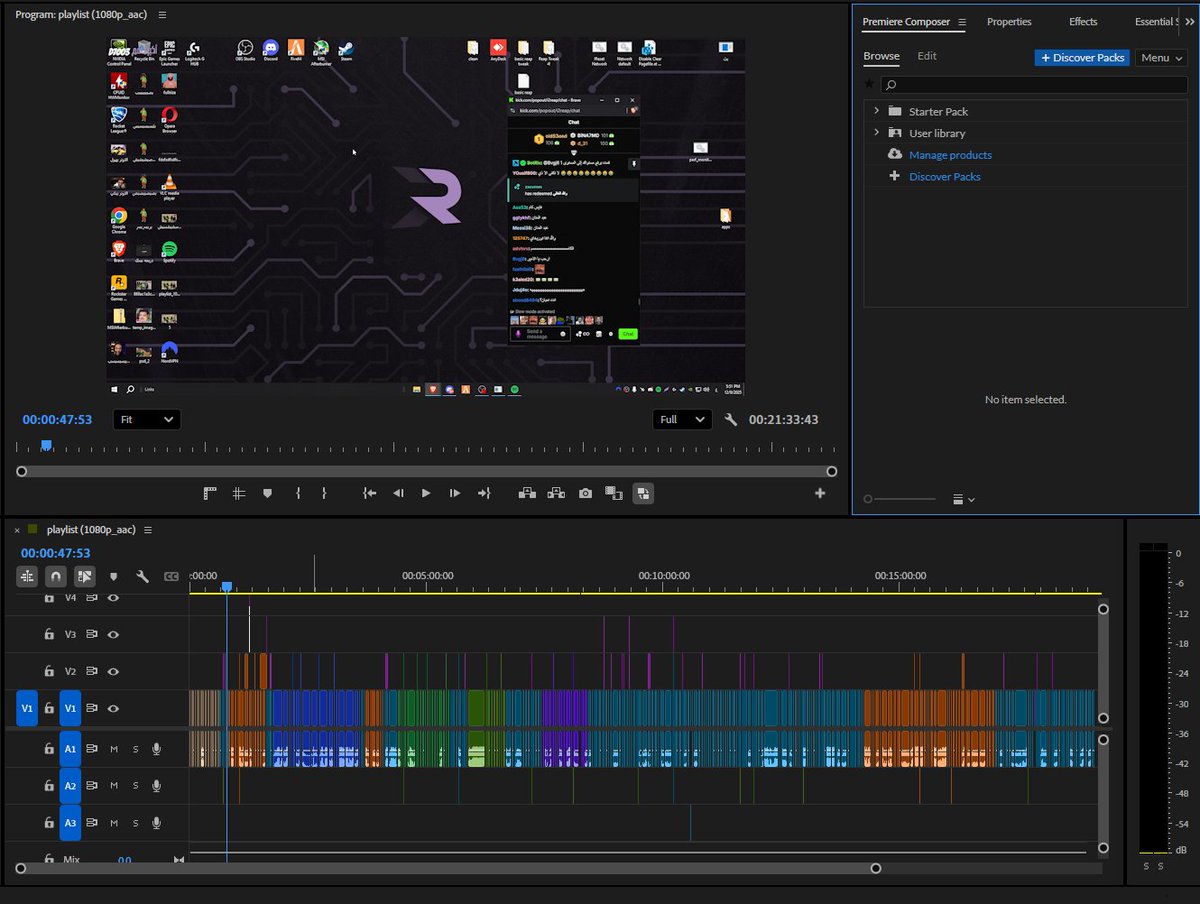Toggle A2 track targeting
The width and height of the screenshot is (1200, 904).
click(x=70, y=786)
